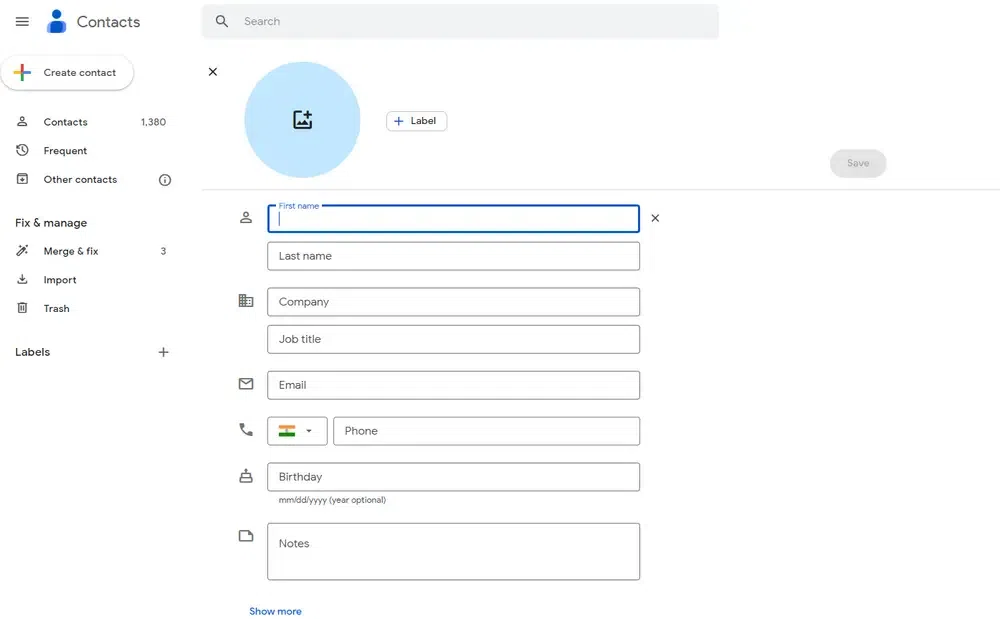The image size is (1000, 619).
Task: Open the Contacts list in sidebar
Action: tap(66, 122)
